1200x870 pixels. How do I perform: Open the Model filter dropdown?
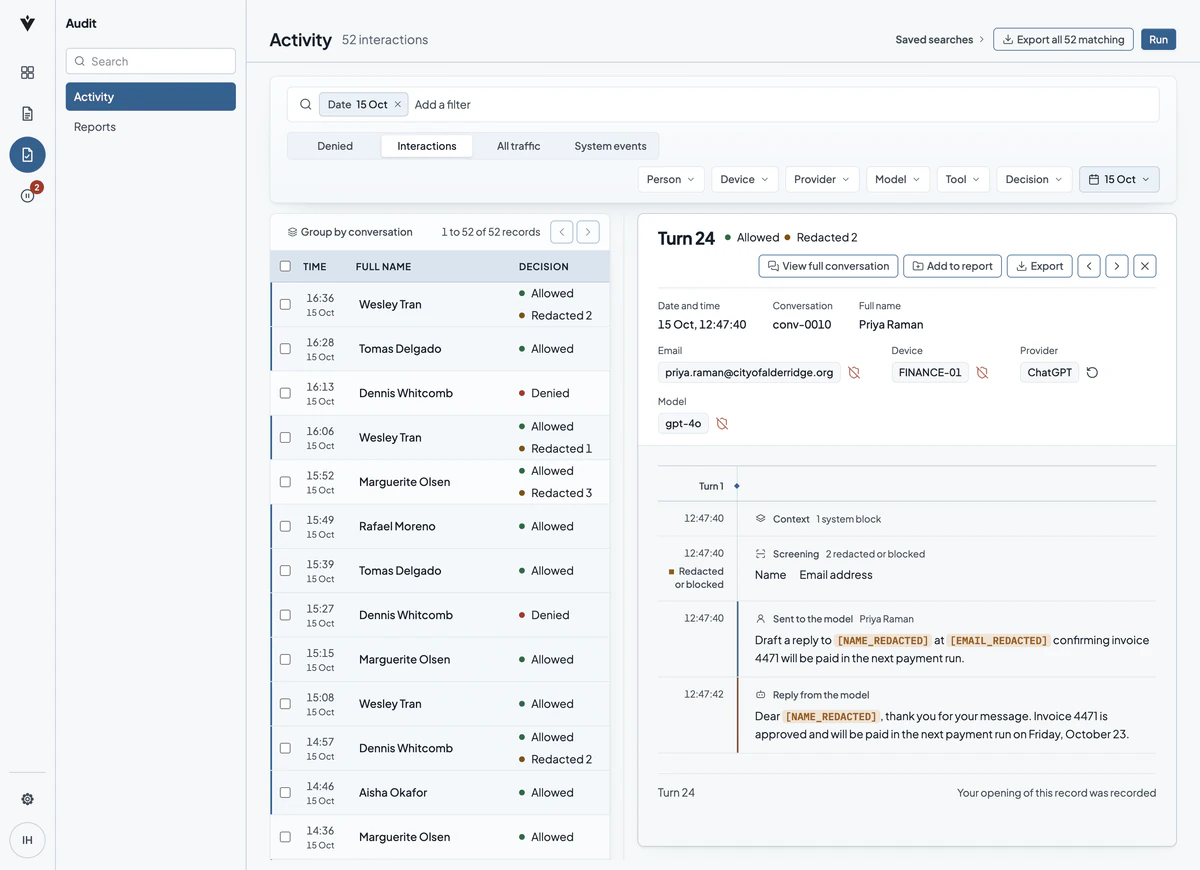898,180
